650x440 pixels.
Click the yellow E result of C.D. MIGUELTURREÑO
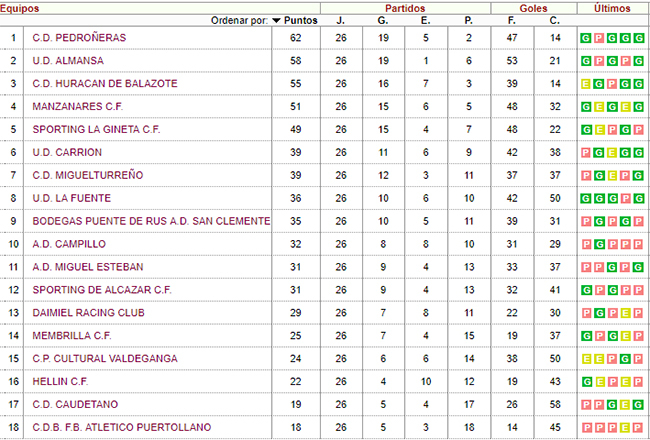coord(612,176)
